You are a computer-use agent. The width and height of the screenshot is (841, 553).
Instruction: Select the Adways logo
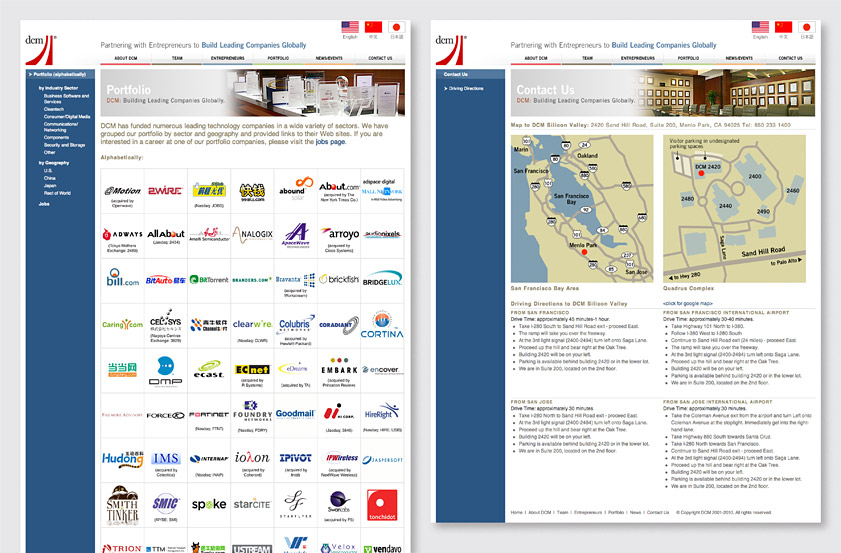click(122, 234)
